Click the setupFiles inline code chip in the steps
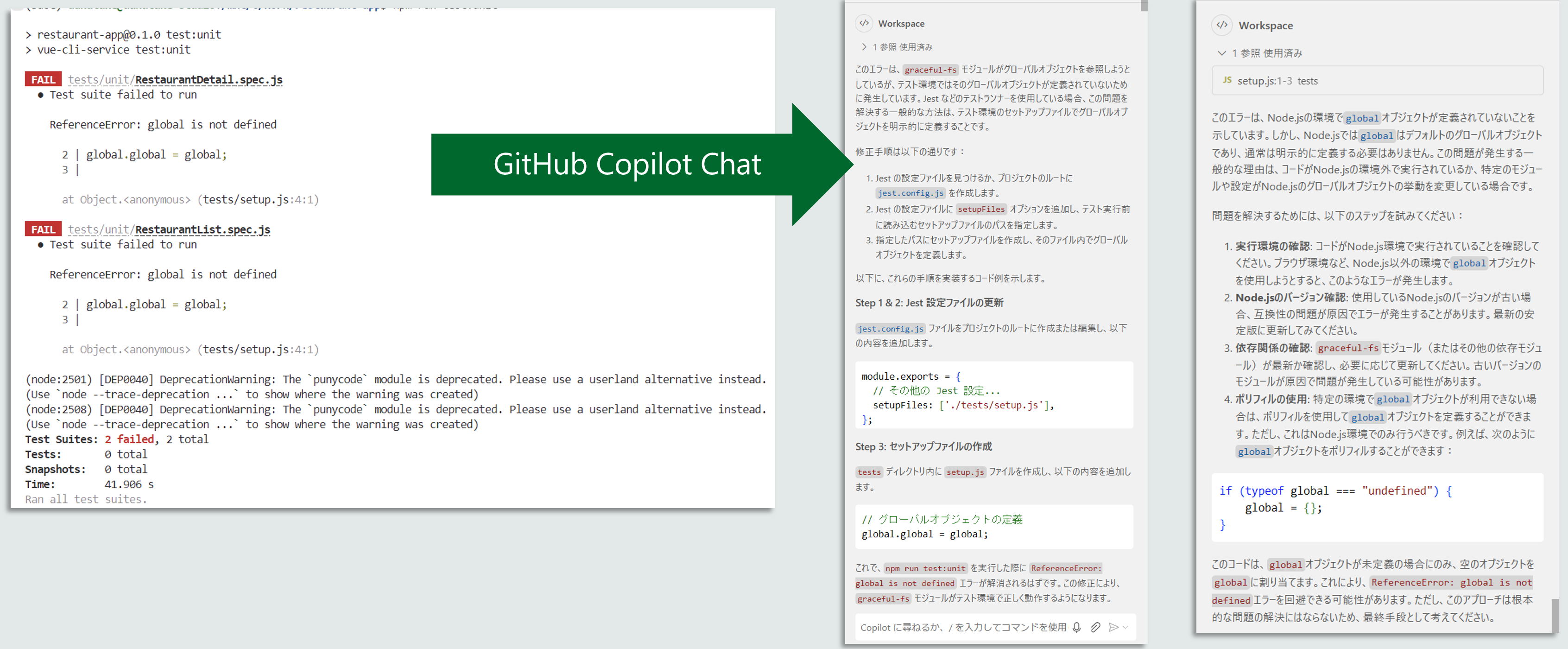Viewport: 1568px width, 649px height. tap(980, 209)
